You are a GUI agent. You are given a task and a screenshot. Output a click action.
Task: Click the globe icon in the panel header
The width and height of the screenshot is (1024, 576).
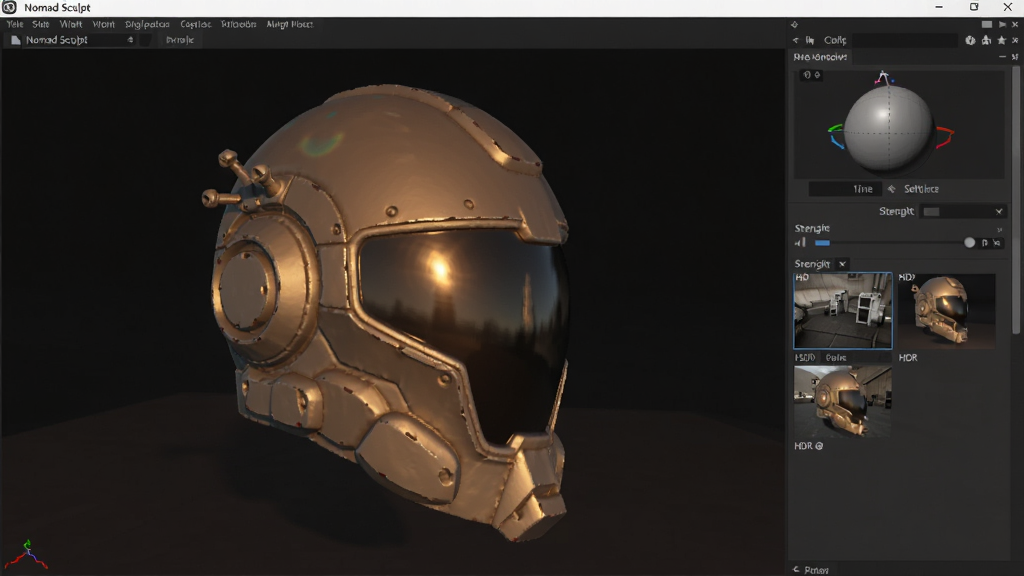click(x=970, y=40)
